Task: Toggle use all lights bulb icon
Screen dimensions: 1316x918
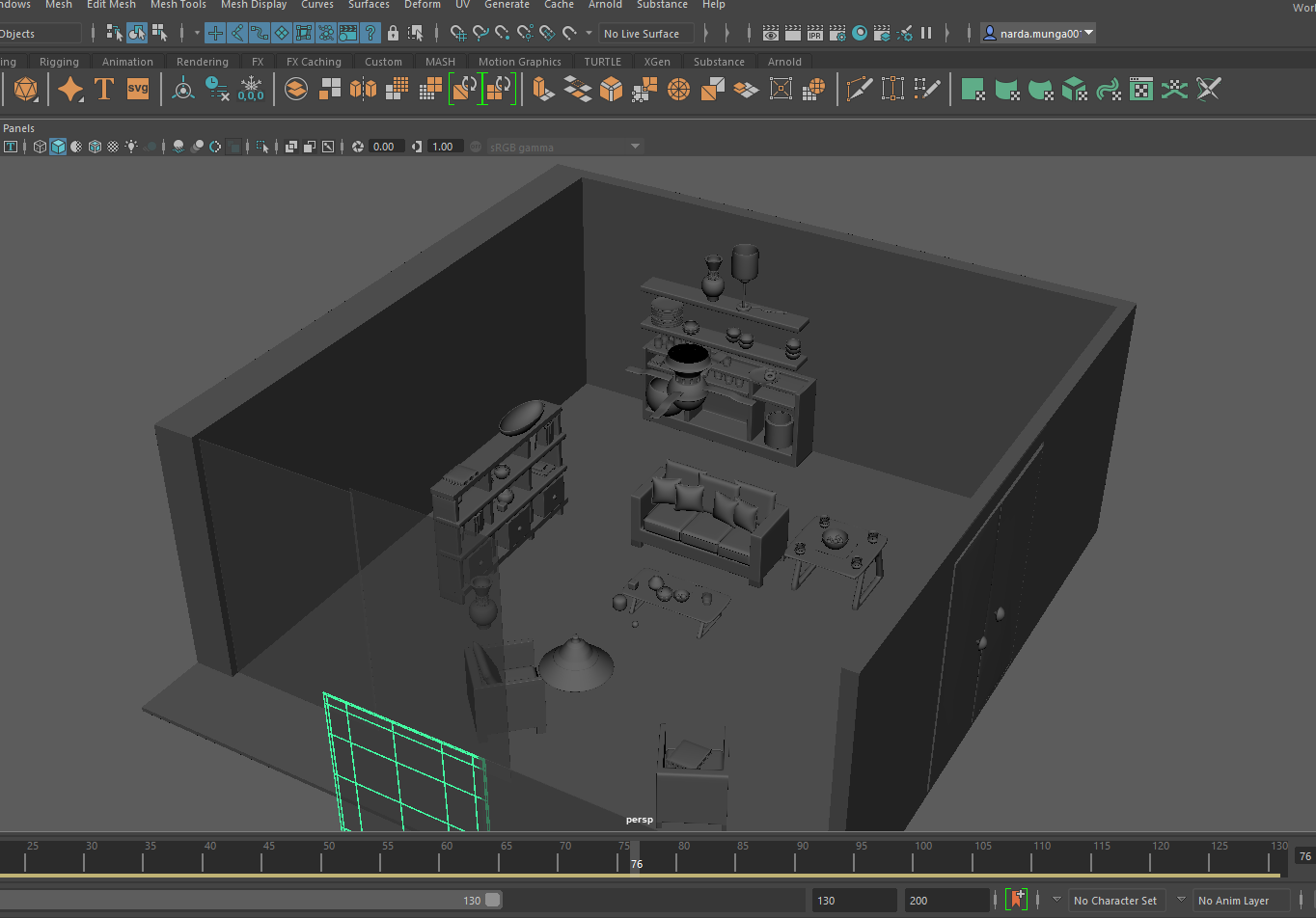Action: [131, 147]
